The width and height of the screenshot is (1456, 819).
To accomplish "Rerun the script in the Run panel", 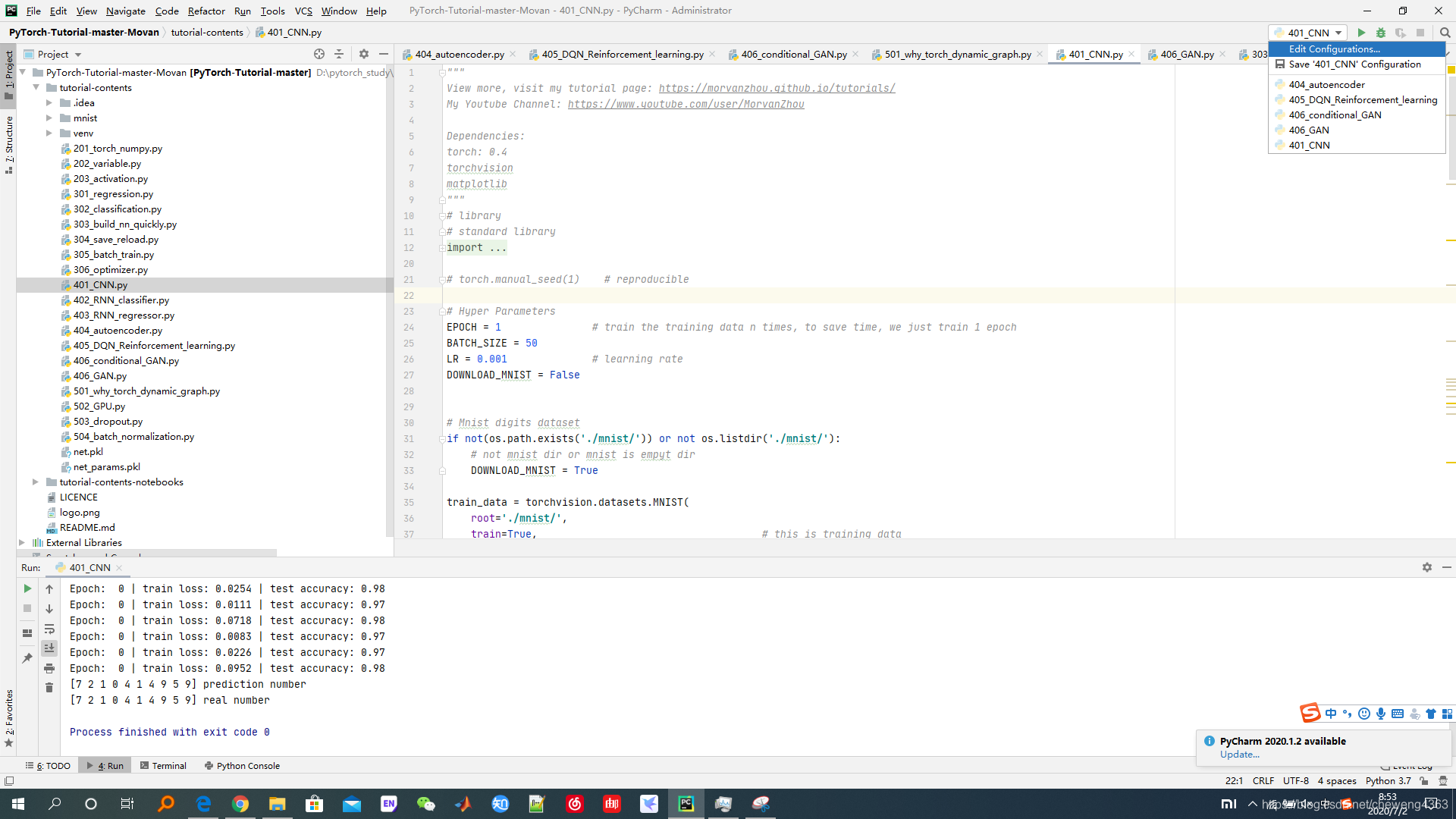I will click(x=27, y=588).
